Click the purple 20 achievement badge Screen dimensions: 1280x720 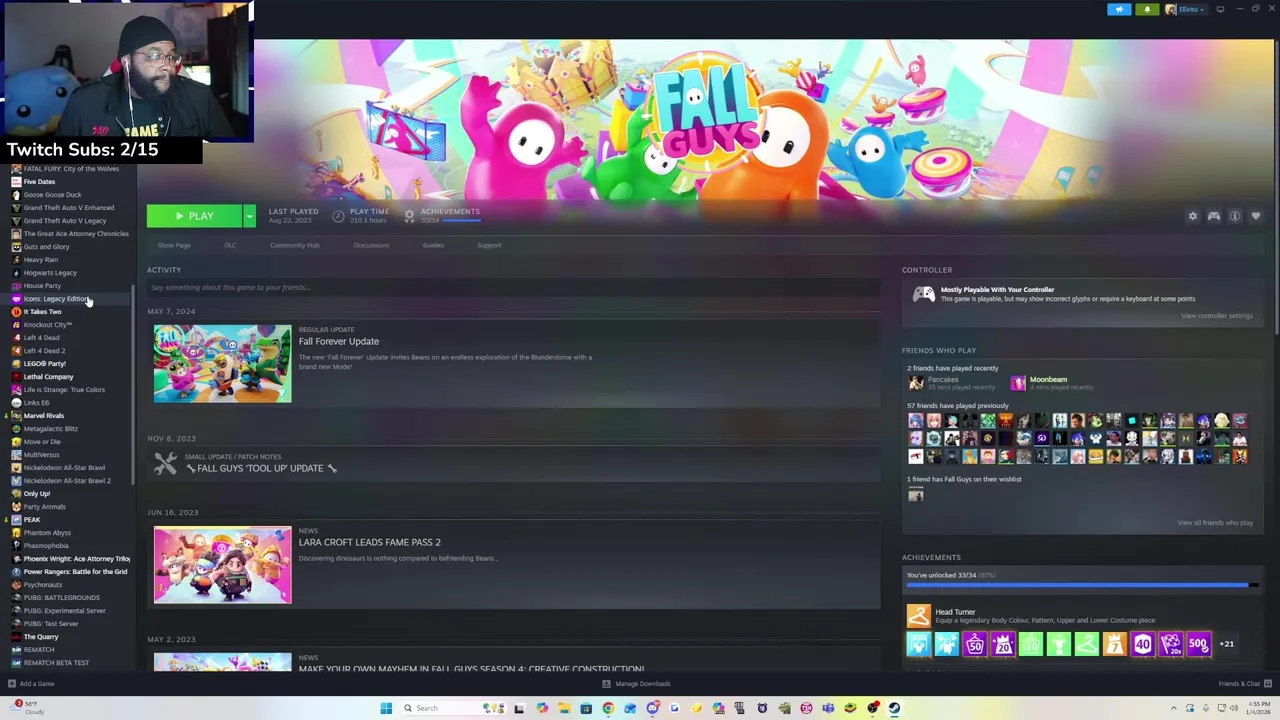(1002, 645)
